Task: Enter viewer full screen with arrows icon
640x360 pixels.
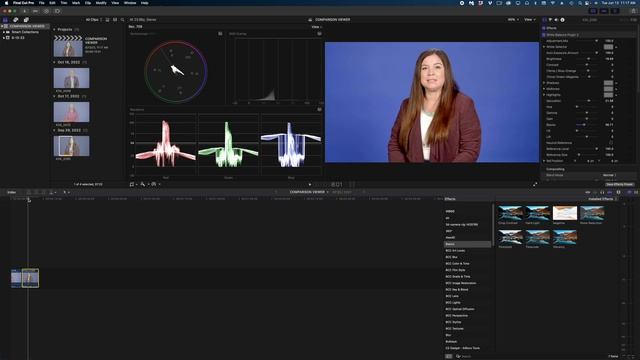Action: tap(535, 184)
